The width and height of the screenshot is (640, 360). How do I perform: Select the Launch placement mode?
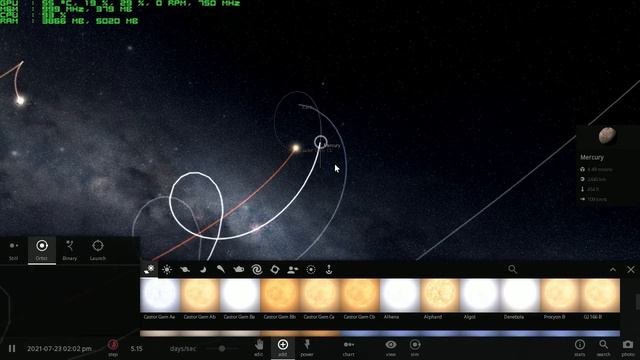(98, 250)
